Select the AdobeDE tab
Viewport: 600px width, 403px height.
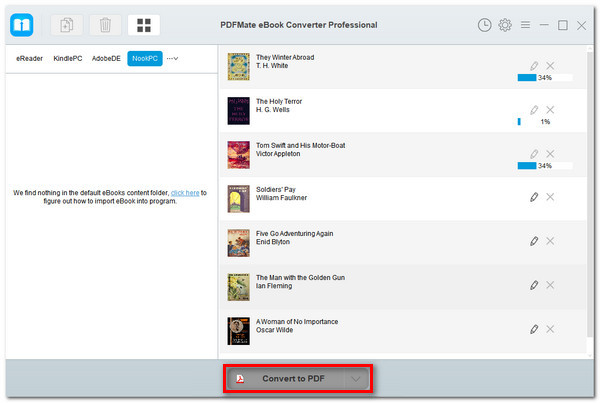(106, 59)
